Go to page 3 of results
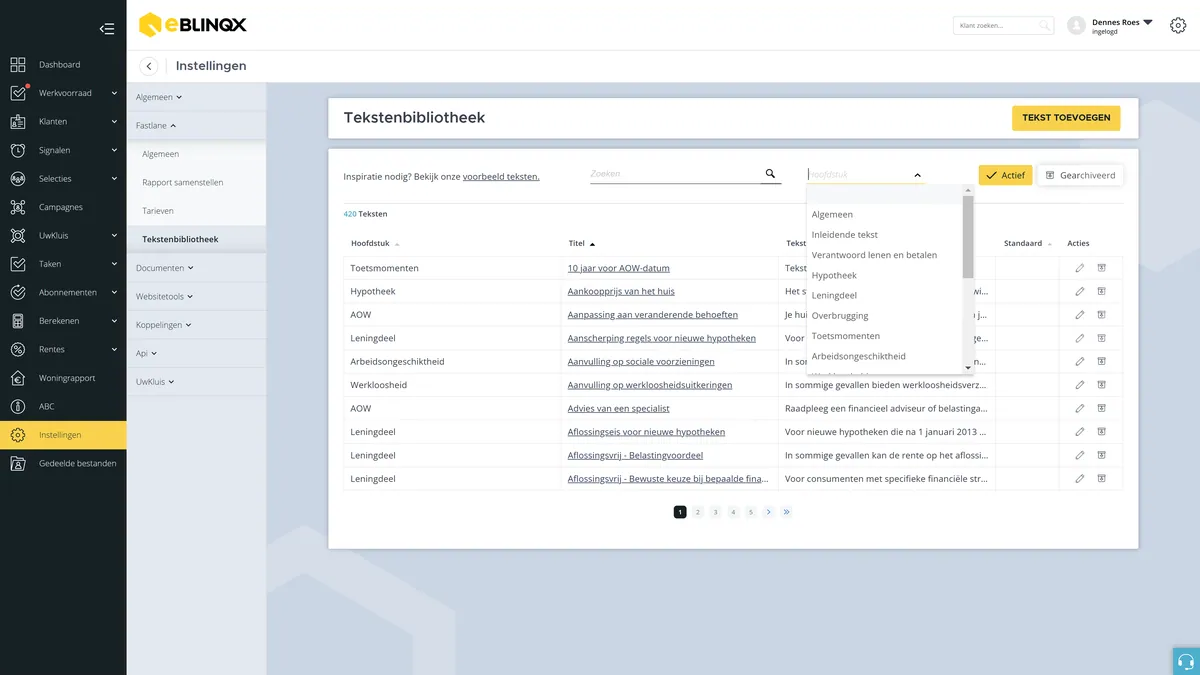The image size is (1200, 675). 716,512
